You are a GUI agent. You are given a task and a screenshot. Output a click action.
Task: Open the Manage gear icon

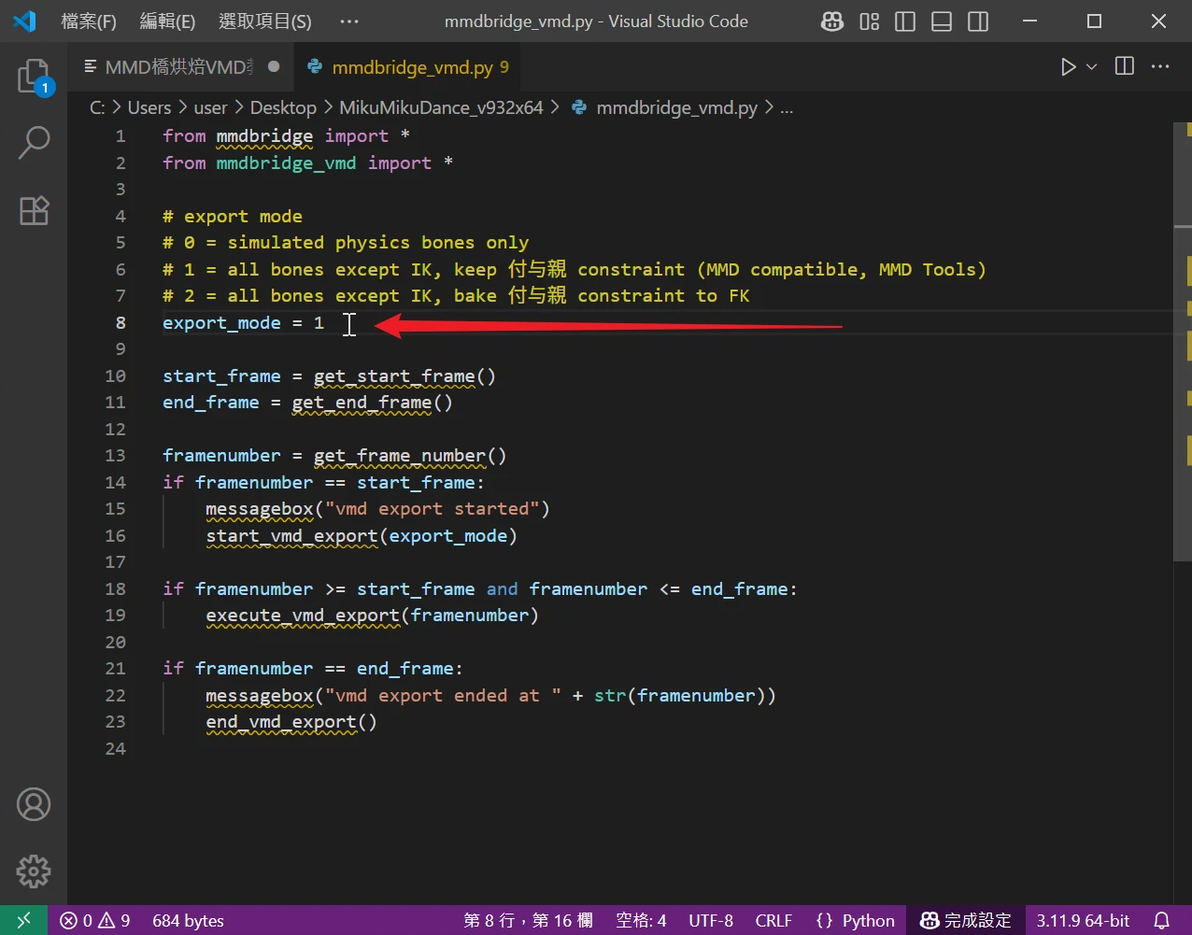[33, 871]
